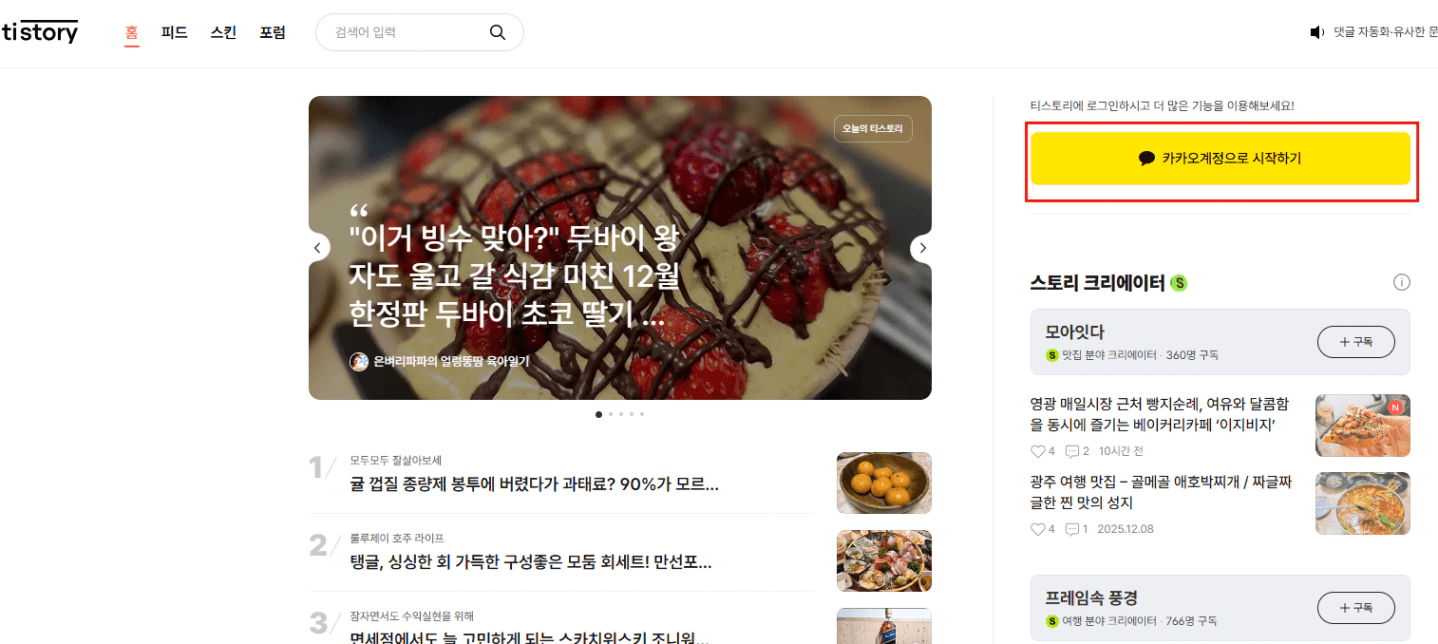Open the sashimi platter thumbnail
Viewport: 1438px width, 644px height.
(x=884, y=561)
